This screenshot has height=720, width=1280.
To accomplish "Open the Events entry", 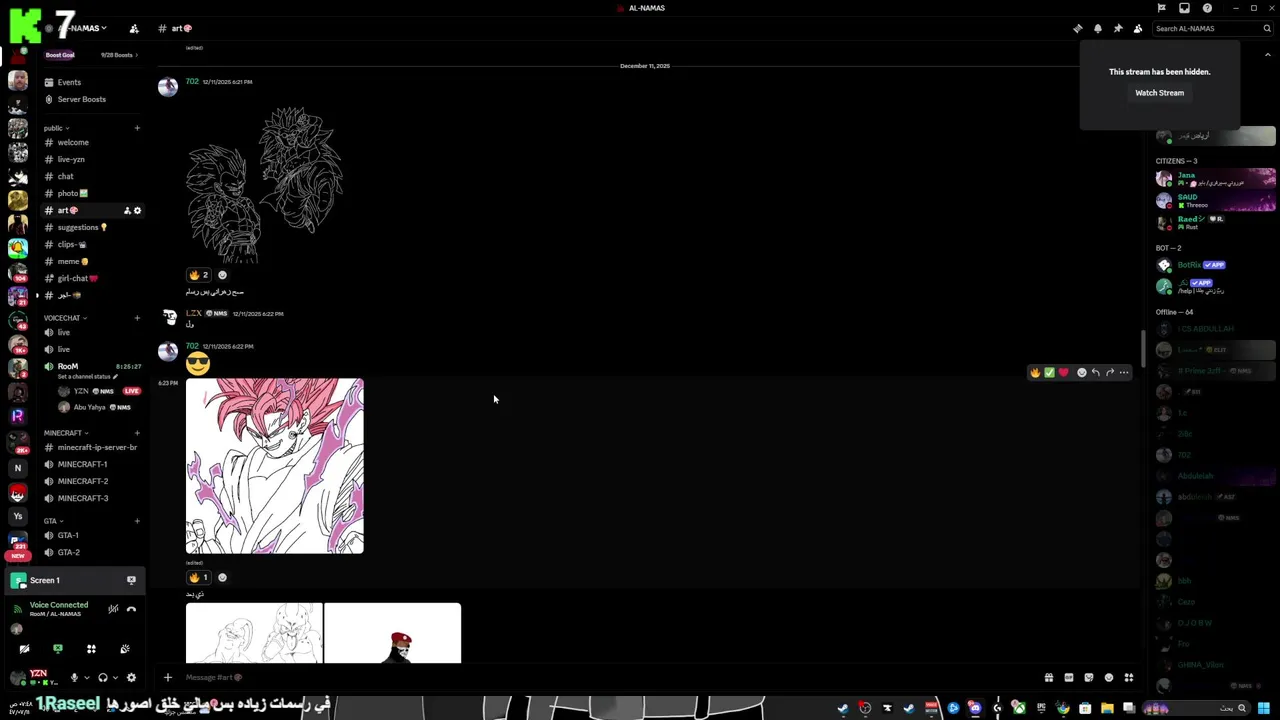I will pyautogui.click(x=69, y=82).
